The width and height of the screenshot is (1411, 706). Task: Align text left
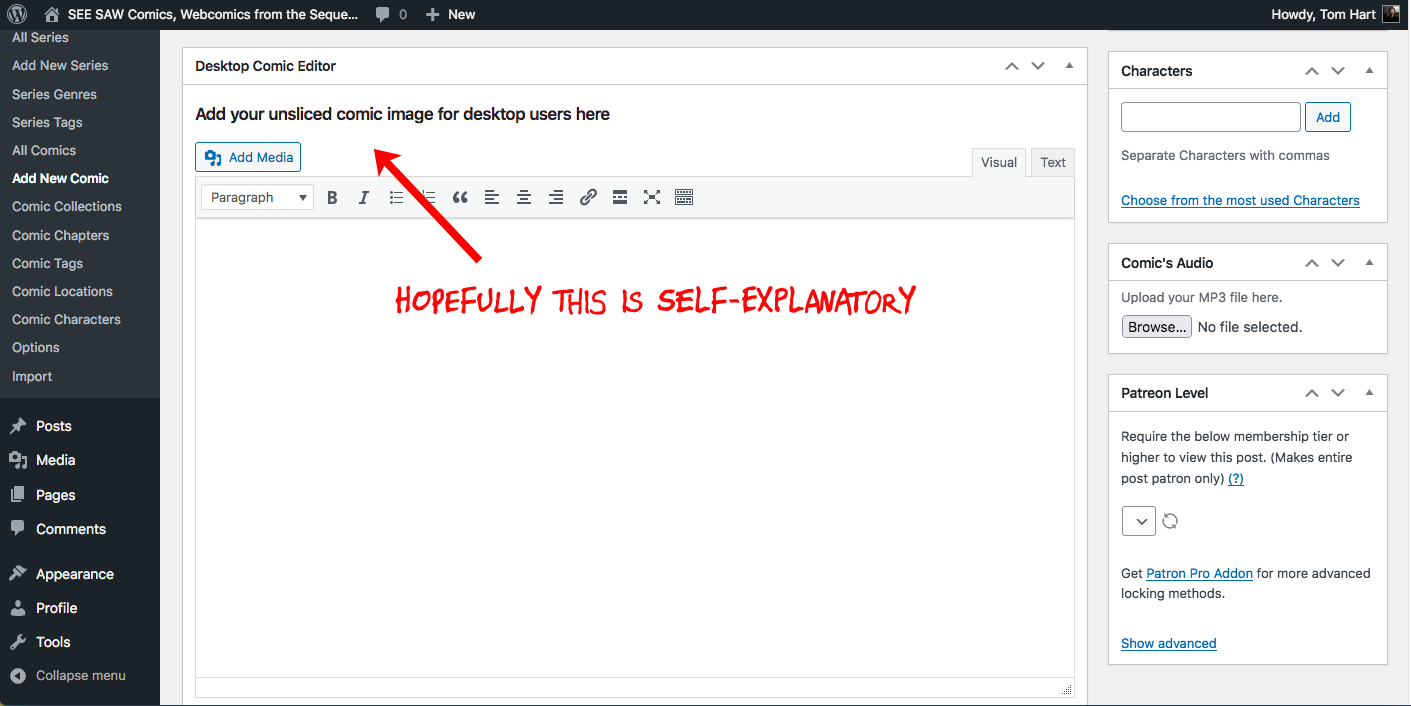[x=492, y=197]
